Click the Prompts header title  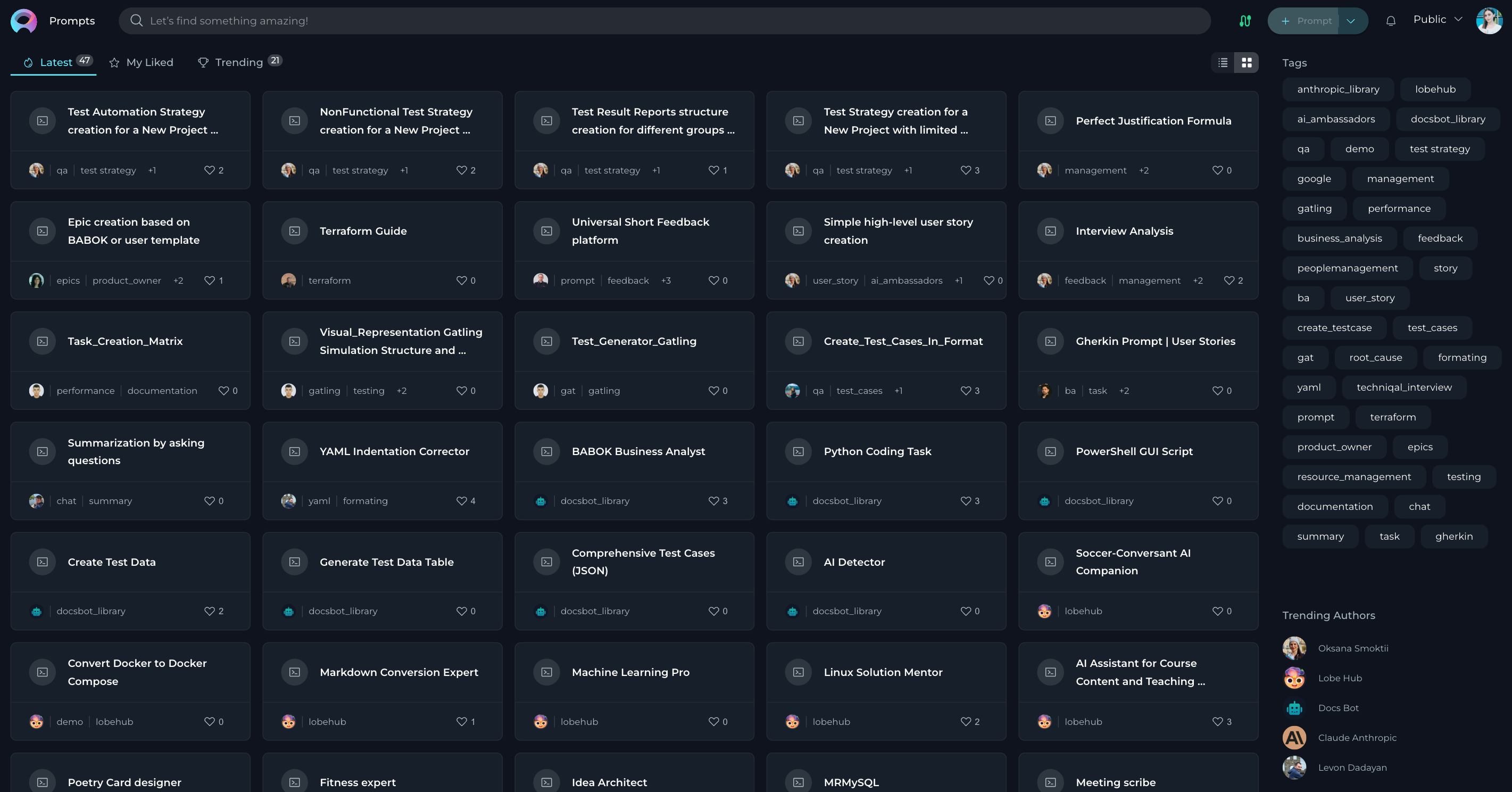(72, 21)
